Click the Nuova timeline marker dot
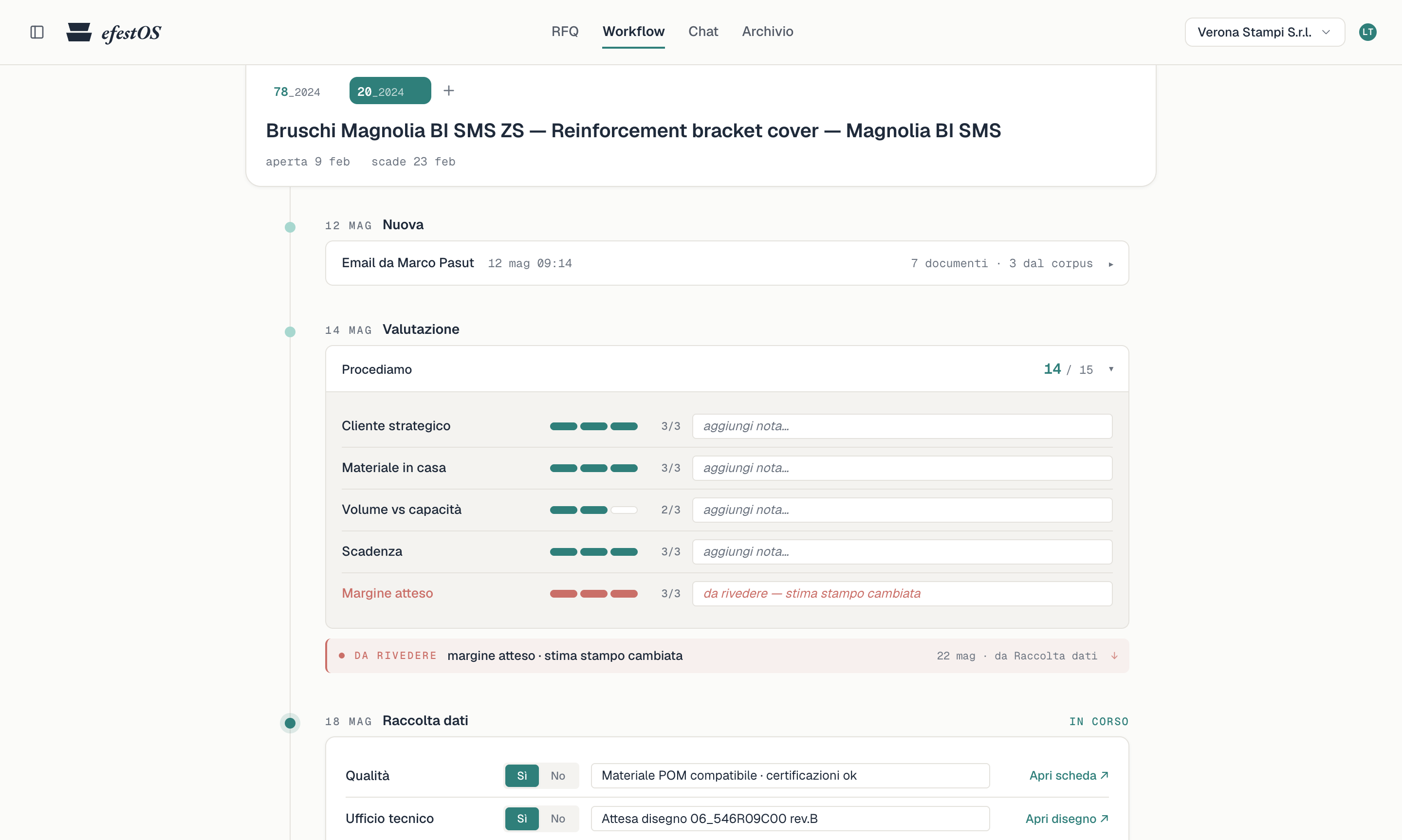 [x=290, y=227]
